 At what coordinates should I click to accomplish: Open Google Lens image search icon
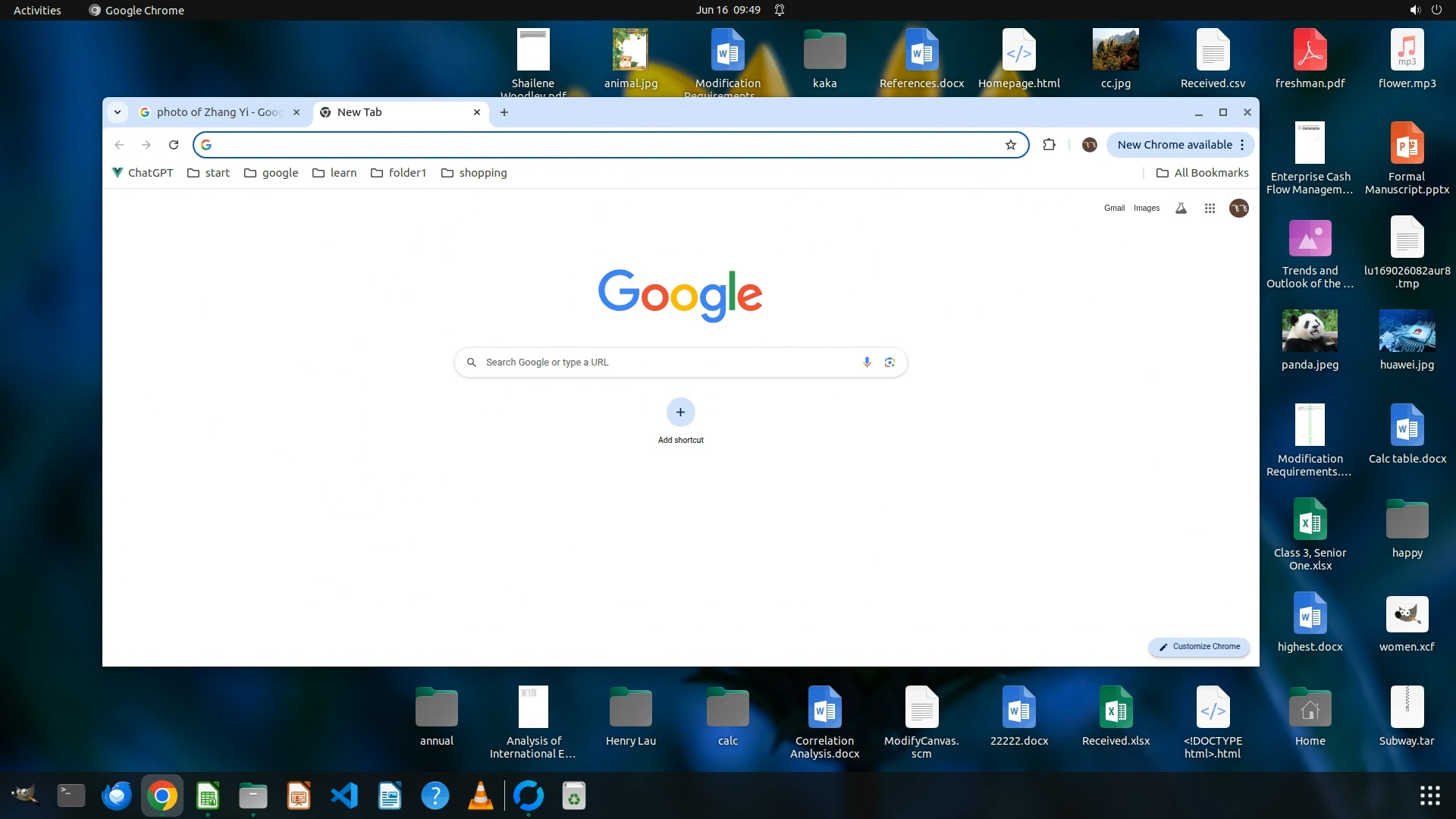coord(890,362)
